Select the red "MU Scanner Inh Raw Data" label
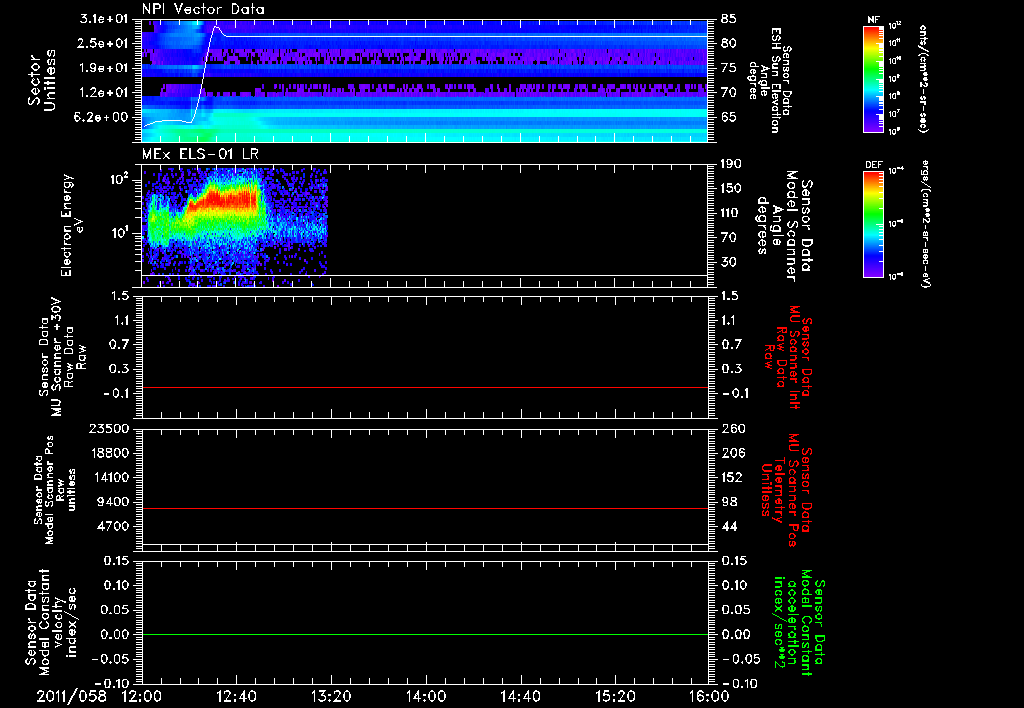This screenshot has width=1024, height=708. pos(788,357)
